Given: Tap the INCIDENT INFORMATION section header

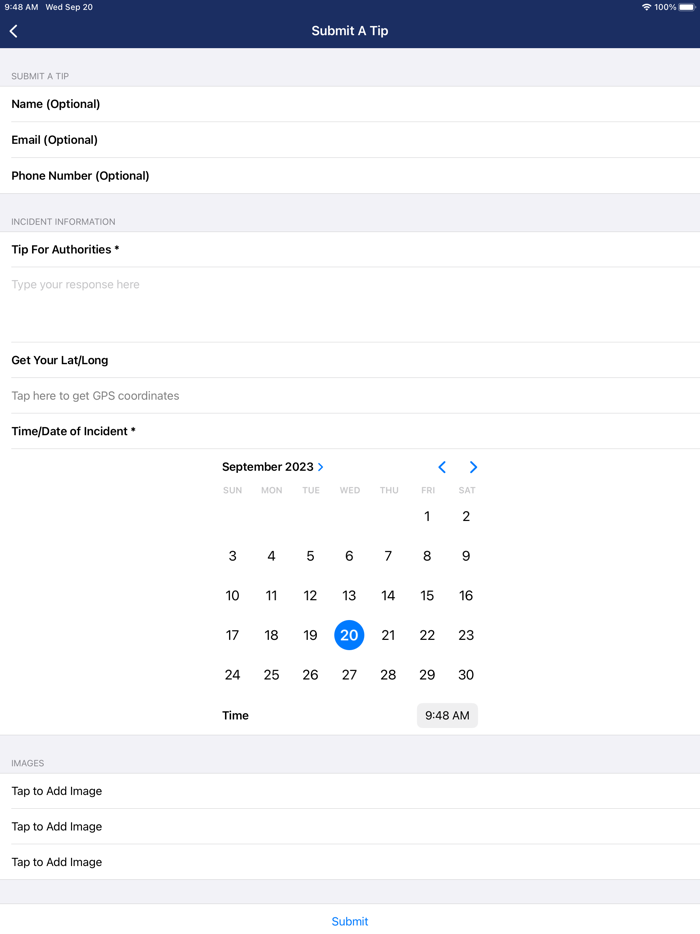Looking at the screenshot, I should (x=63, y=222).
